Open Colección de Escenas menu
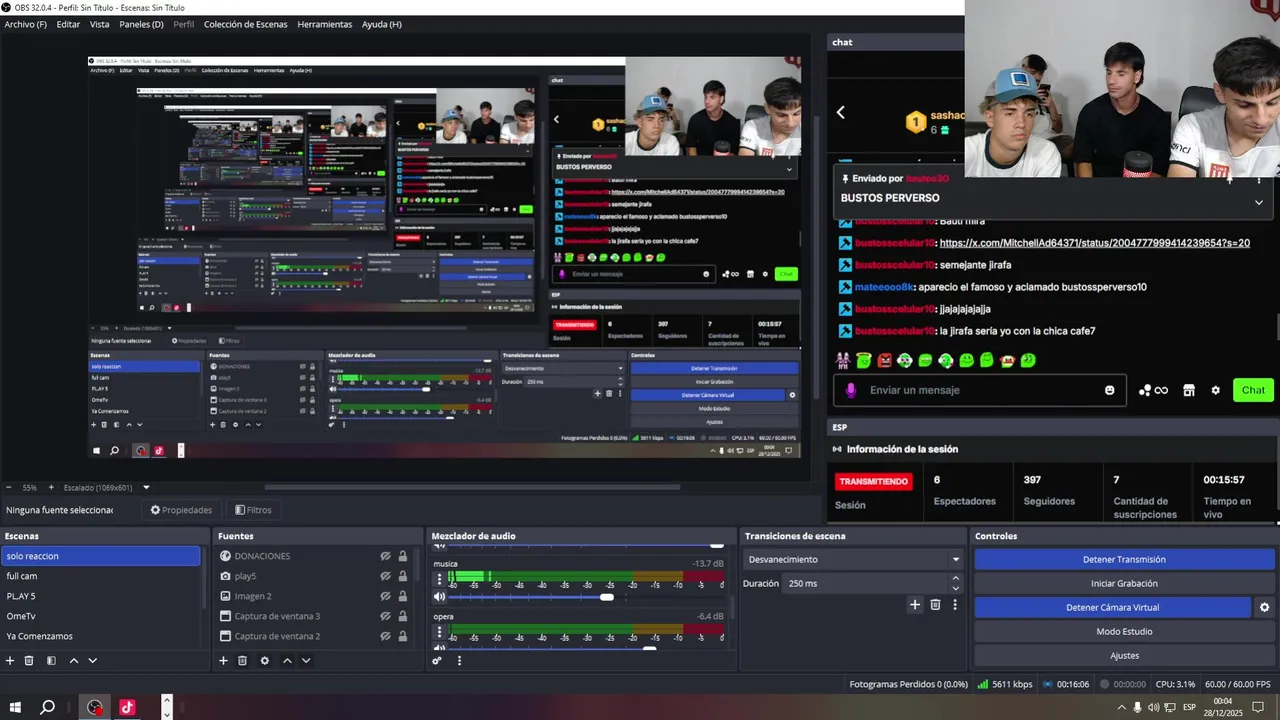The image size is (1280, 720). (x=246, y=24)
